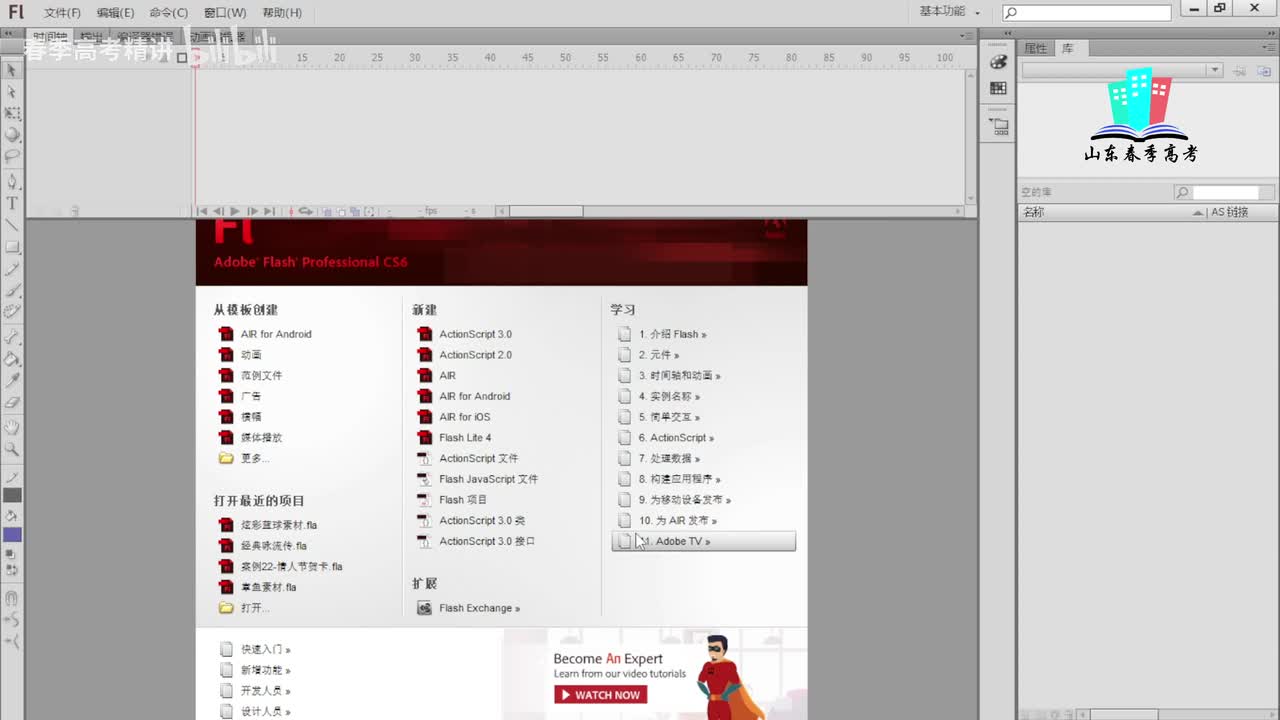Select the Pen tool
This screenshot has width=1280, height=720.
tap(12, 182)
